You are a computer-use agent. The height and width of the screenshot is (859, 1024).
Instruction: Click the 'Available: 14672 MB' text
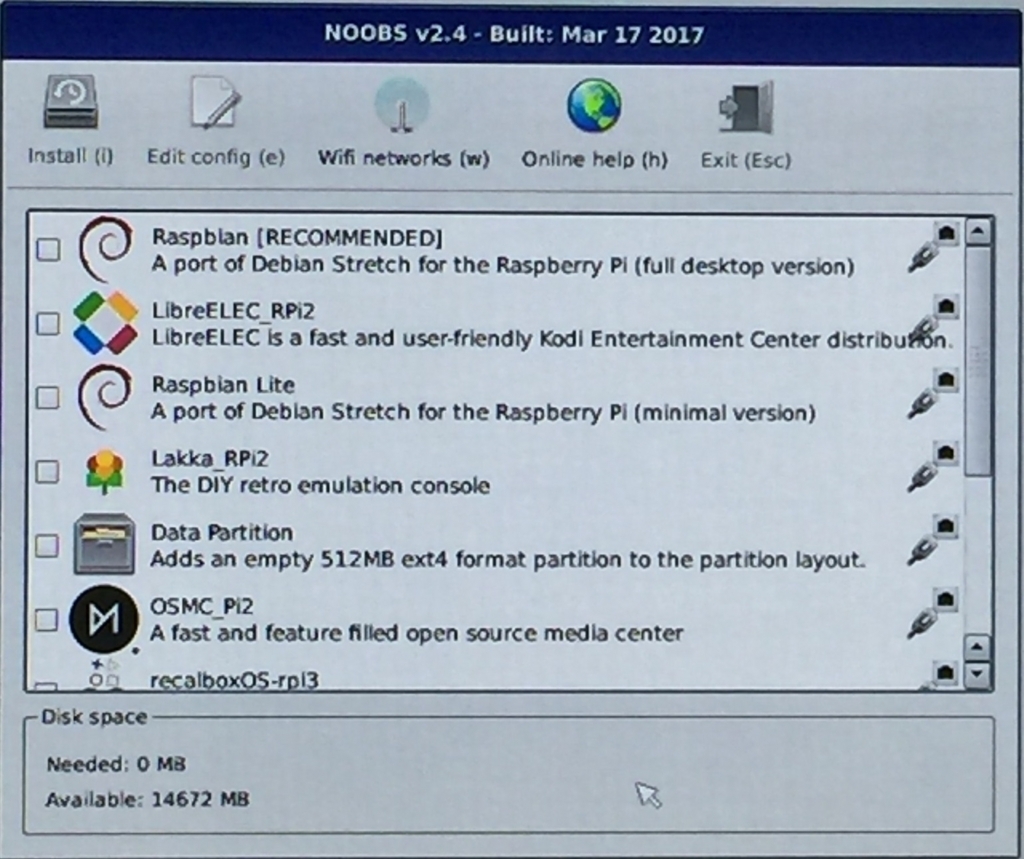(x=148, y=800)
